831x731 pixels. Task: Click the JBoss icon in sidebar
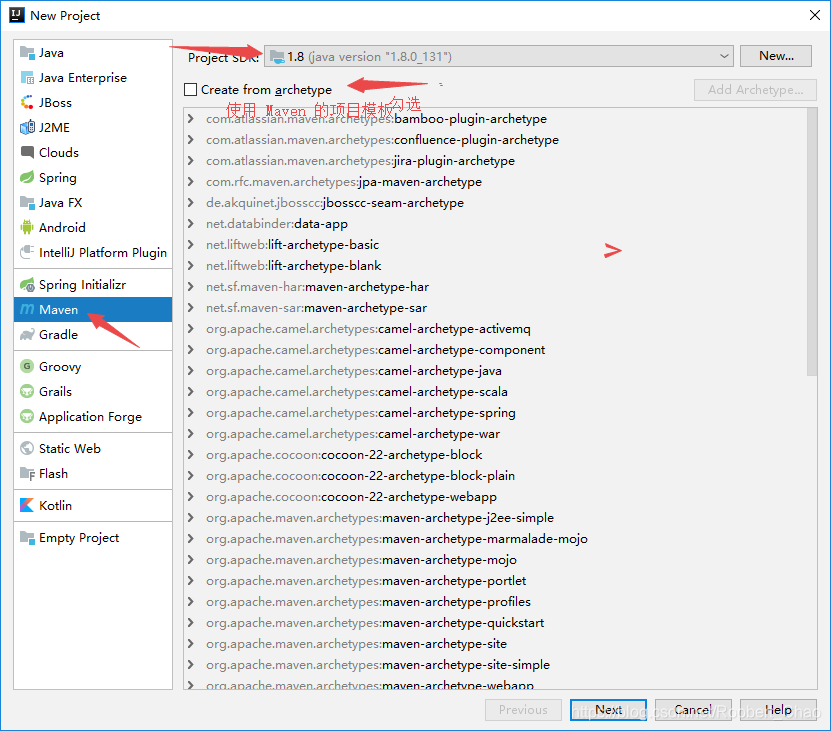(x=27, y=102)
